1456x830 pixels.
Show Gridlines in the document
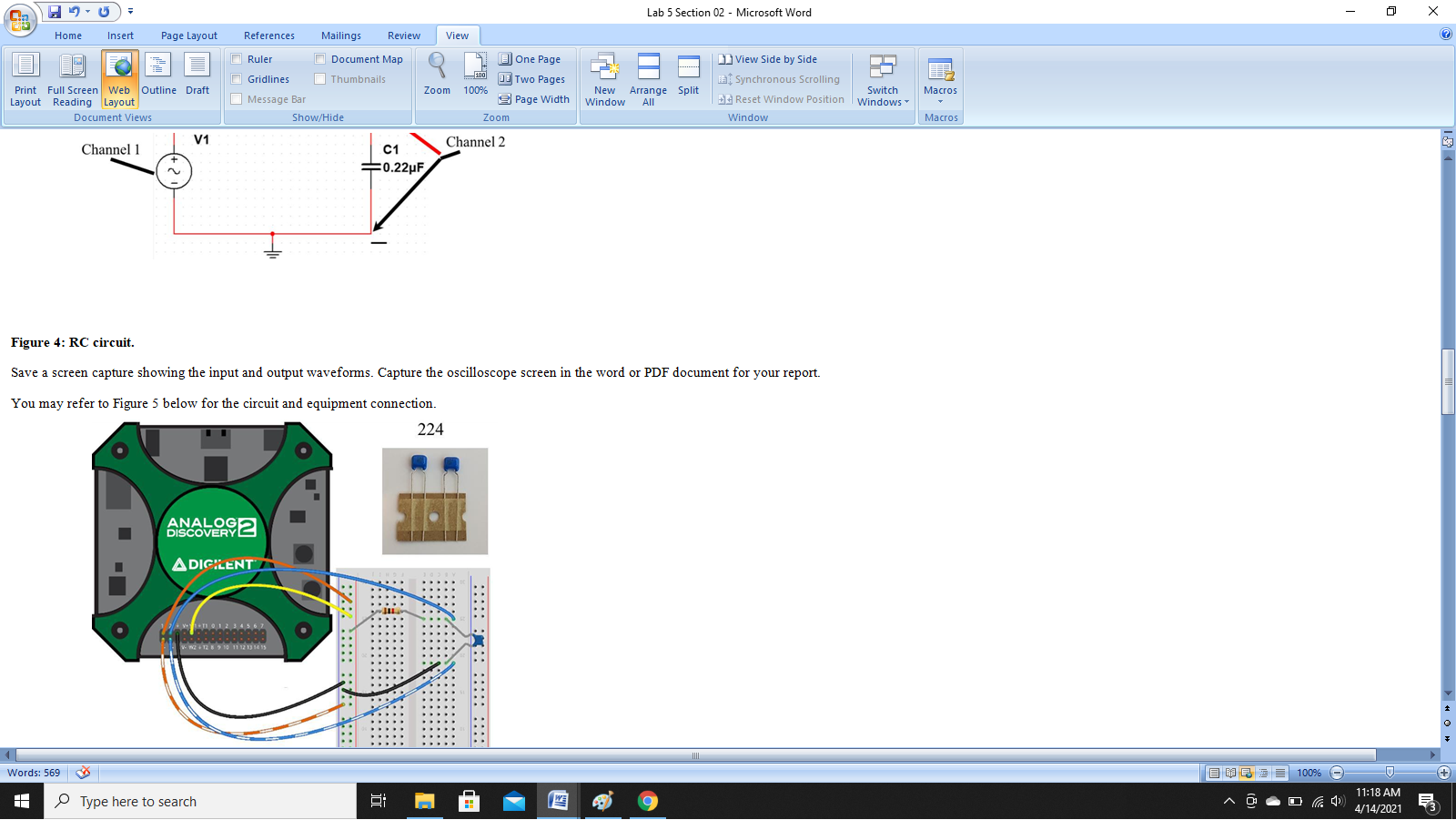[x=238, y=79]
